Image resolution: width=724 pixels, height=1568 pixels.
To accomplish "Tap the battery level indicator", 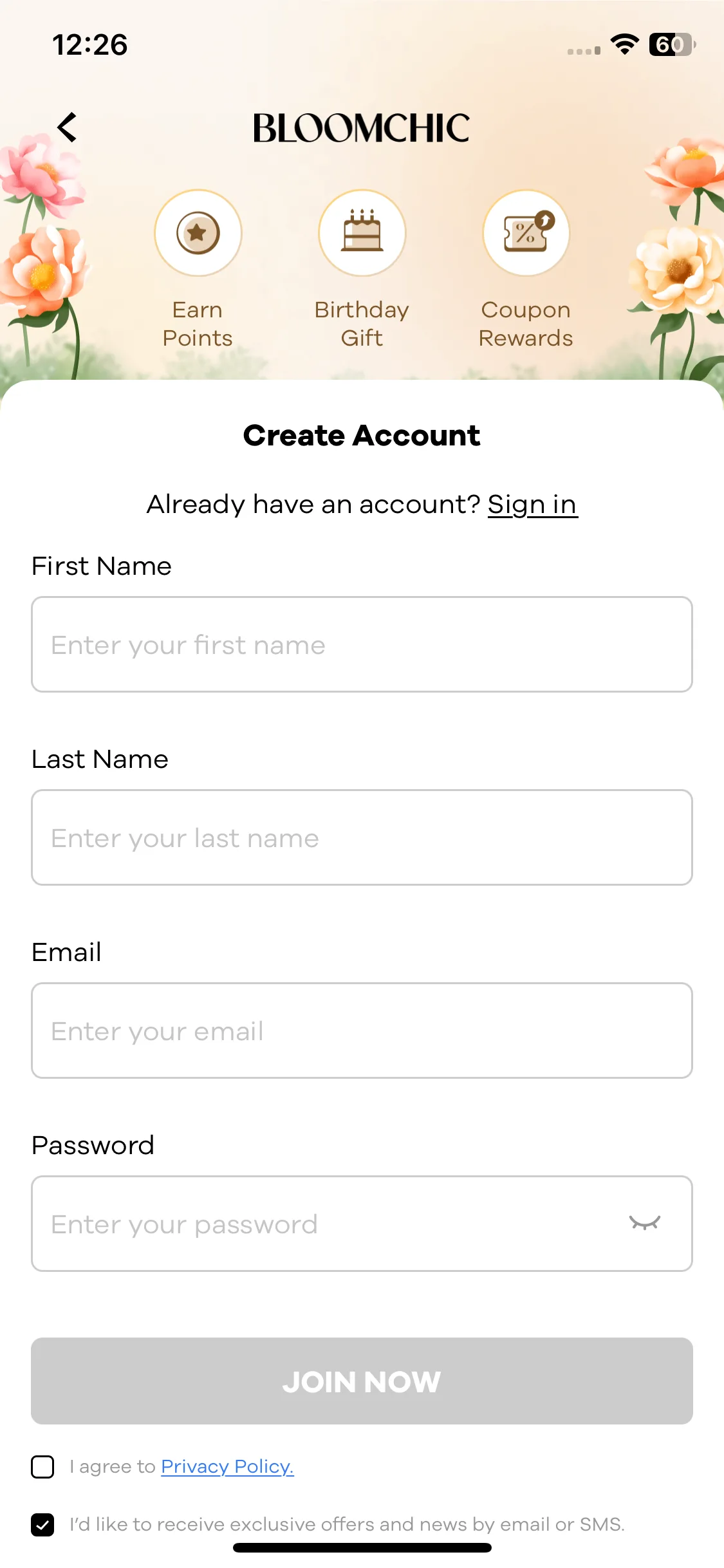I will pyautogui.click(x=673, y=44).
